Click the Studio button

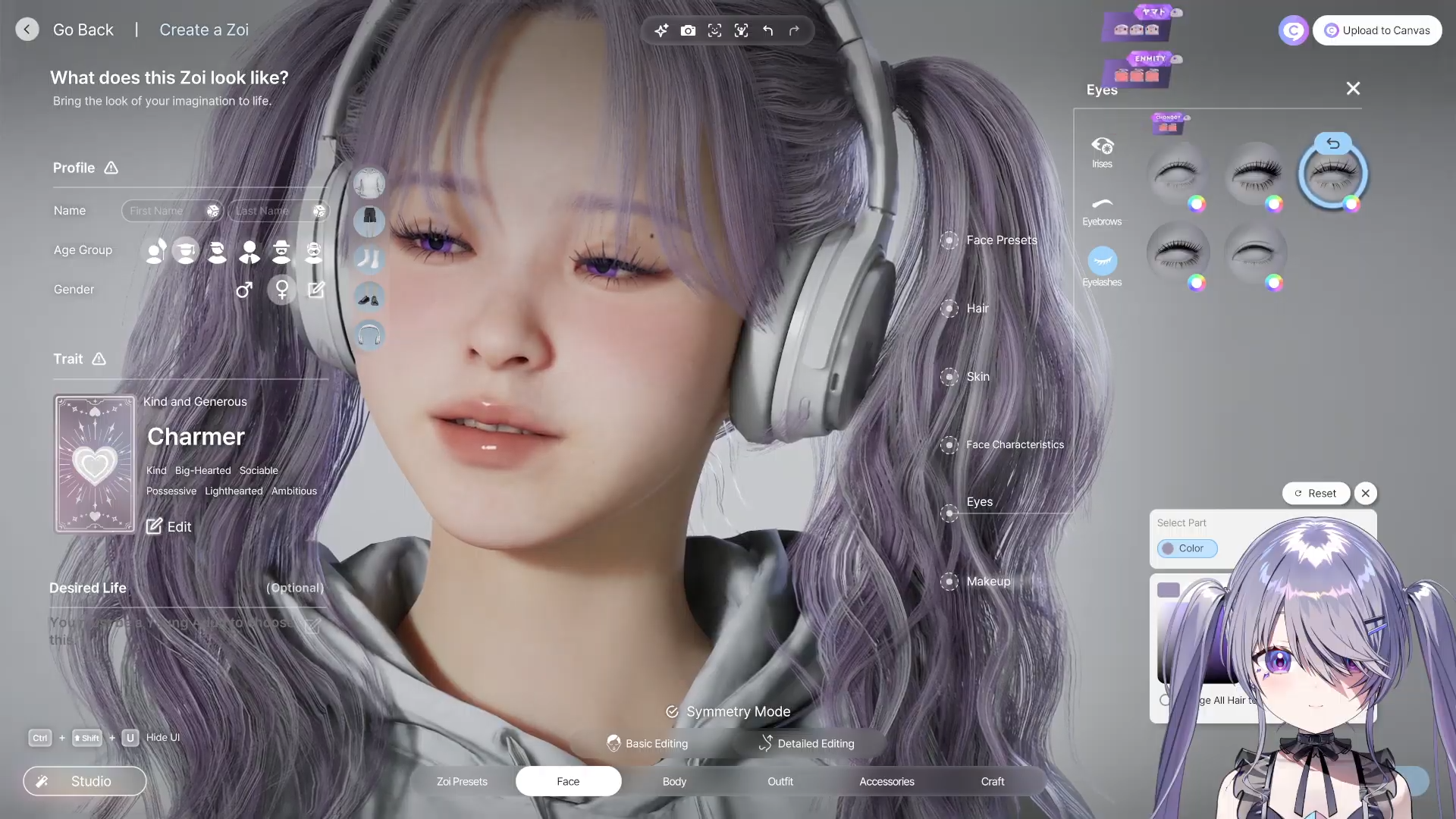85,781
